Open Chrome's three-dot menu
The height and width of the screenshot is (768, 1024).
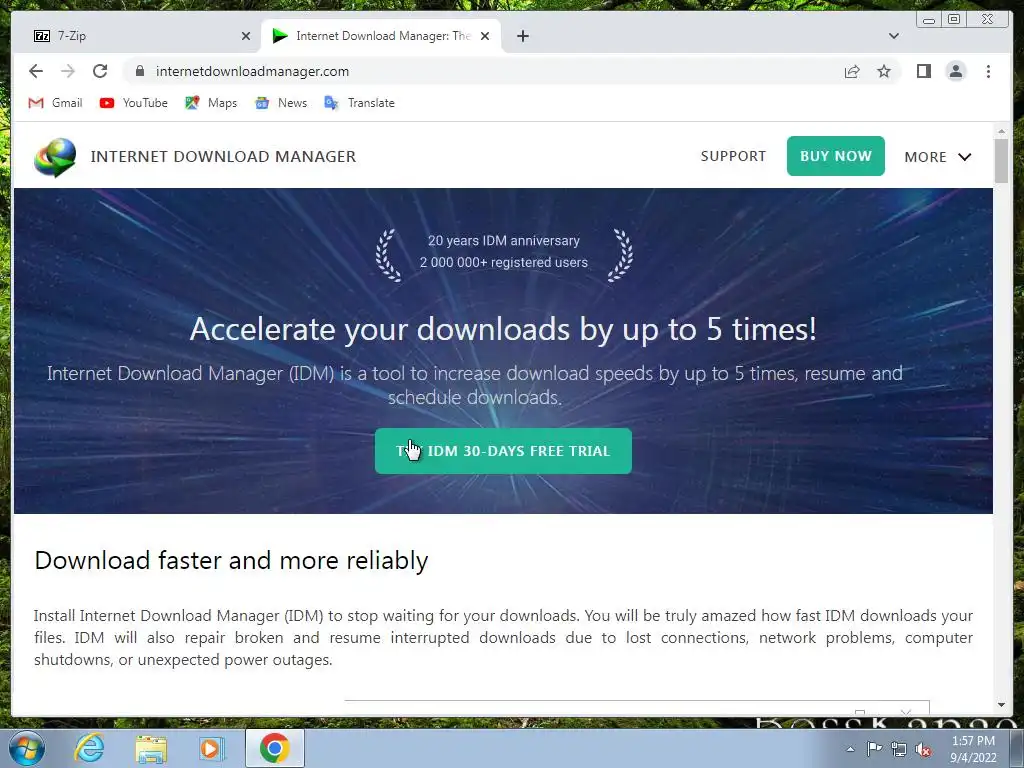coord(988,71)
